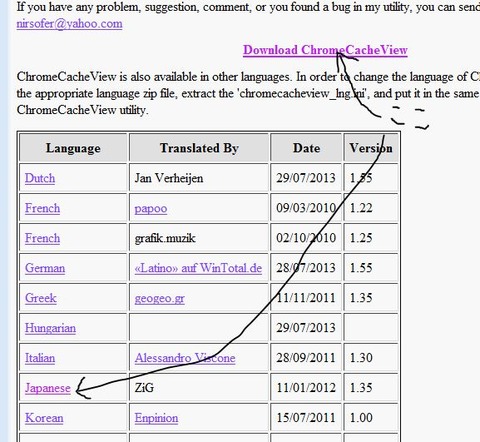Open the German language link

(x=45, y=268)
